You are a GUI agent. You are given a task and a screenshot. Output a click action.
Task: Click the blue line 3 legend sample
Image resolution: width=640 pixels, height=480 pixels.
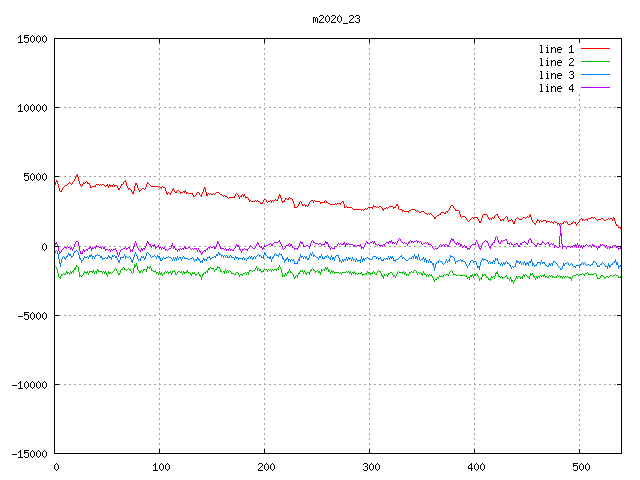[x=596, y=75]
